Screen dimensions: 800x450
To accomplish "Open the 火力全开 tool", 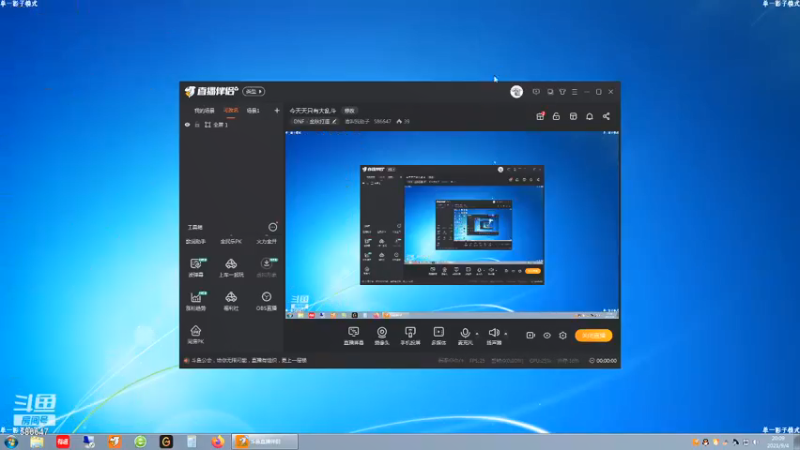I will (x=266, y=241).
